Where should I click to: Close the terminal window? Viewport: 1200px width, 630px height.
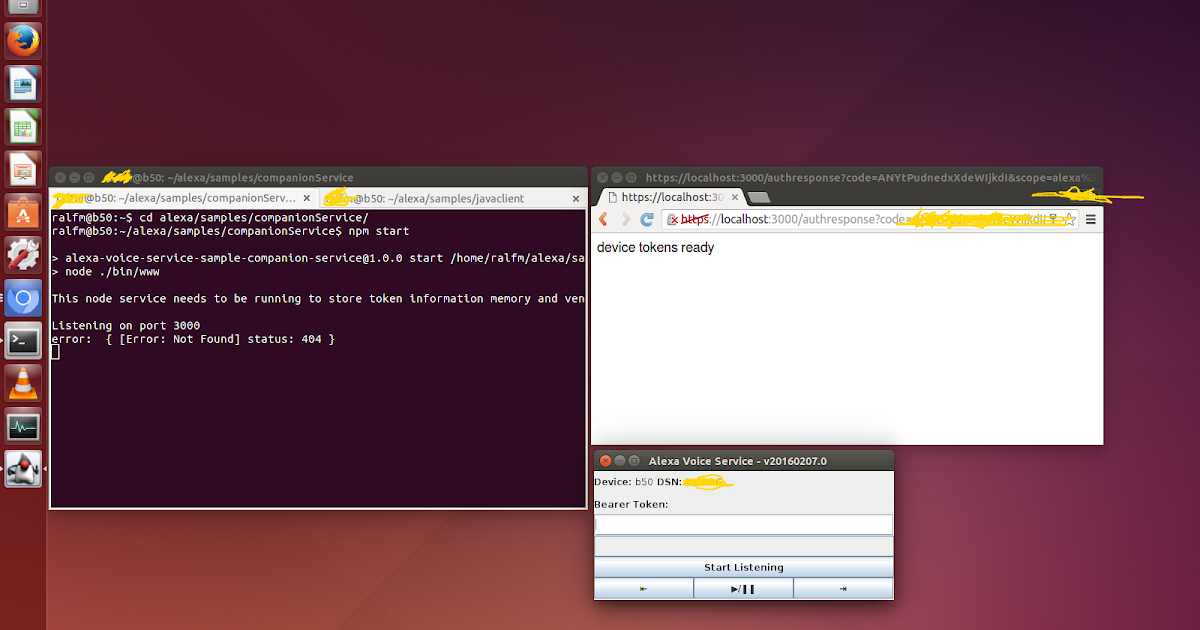point(59,177)
